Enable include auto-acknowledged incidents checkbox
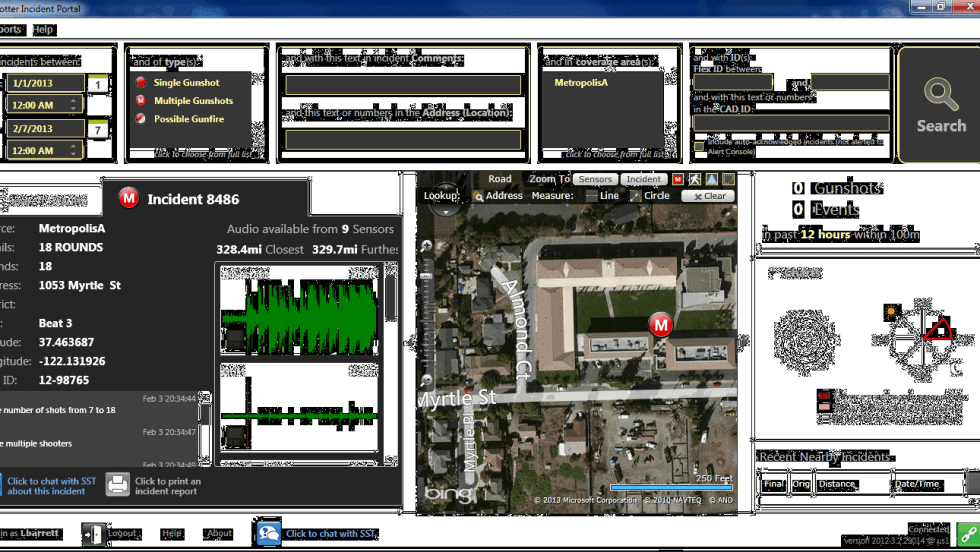 [699, 146]
